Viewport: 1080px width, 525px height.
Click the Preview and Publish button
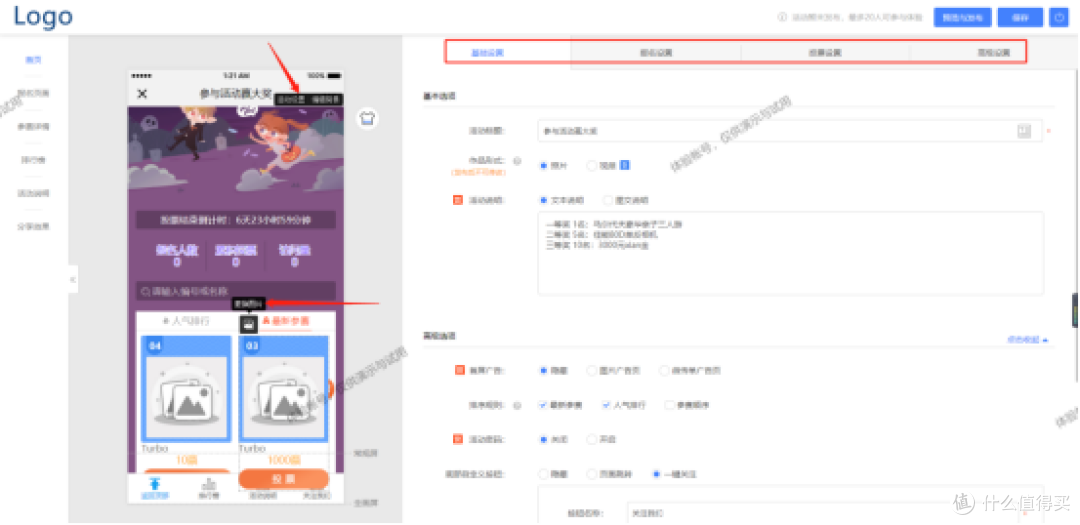click(962, 18)
